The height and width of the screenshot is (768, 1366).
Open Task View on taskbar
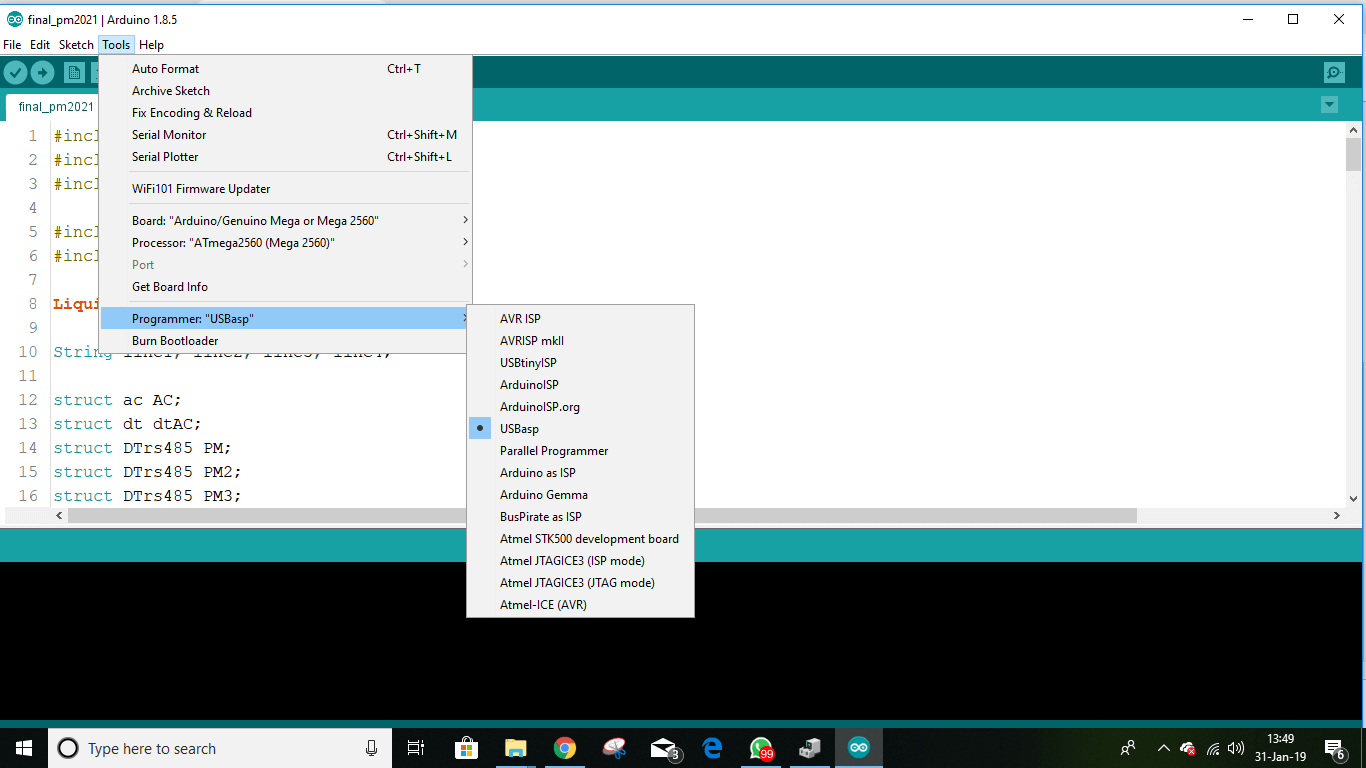(416, 748)
